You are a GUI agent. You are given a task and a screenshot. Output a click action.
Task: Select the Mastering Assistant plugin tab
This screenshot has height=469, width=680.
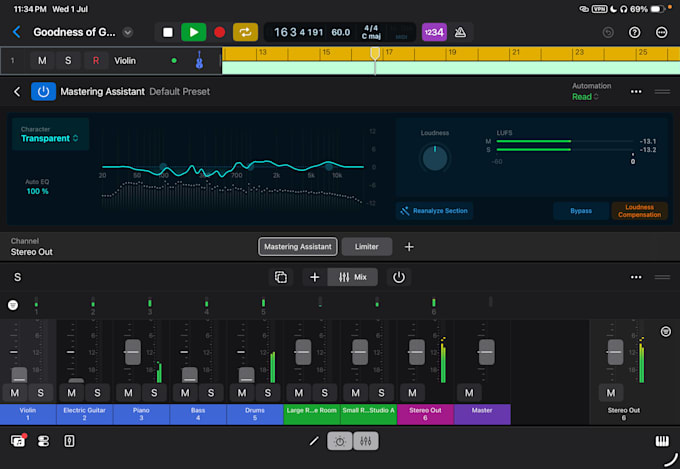point(298,246)
